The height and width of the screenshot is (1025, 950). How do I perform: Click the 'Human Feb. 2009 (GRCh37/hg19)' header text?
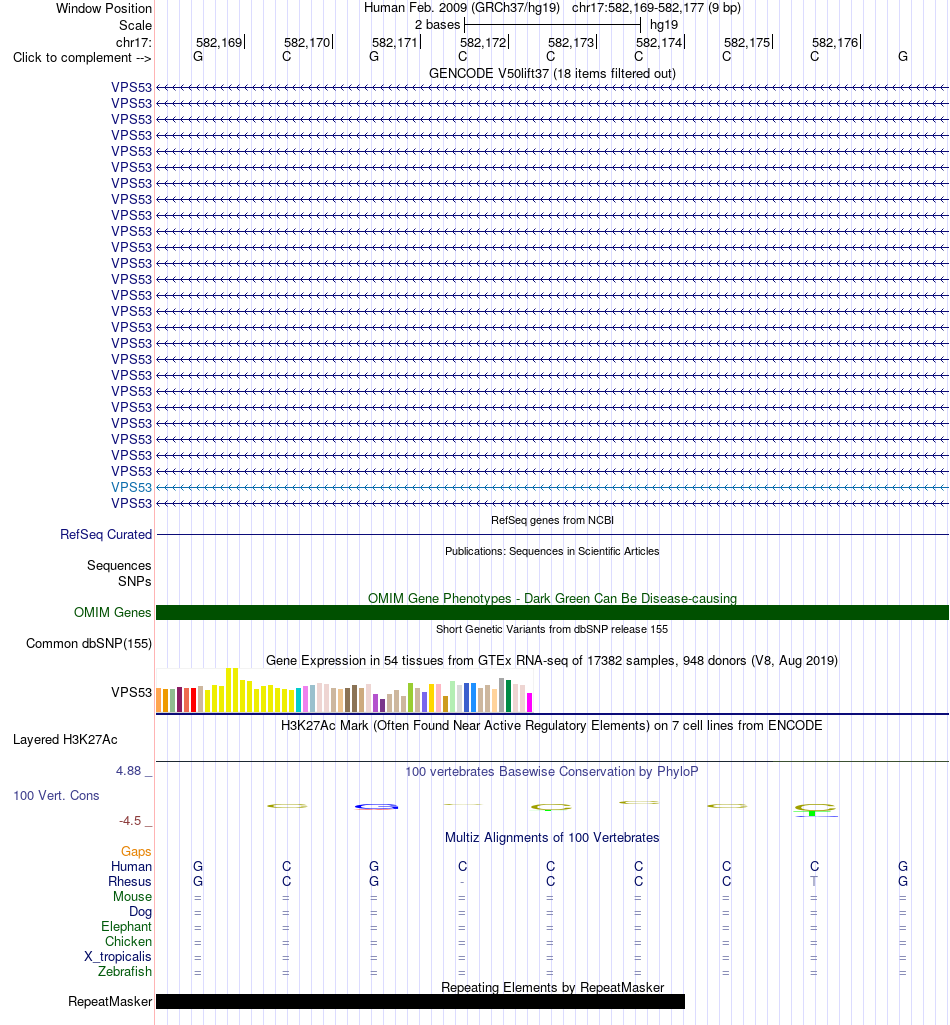coord(462,8)
